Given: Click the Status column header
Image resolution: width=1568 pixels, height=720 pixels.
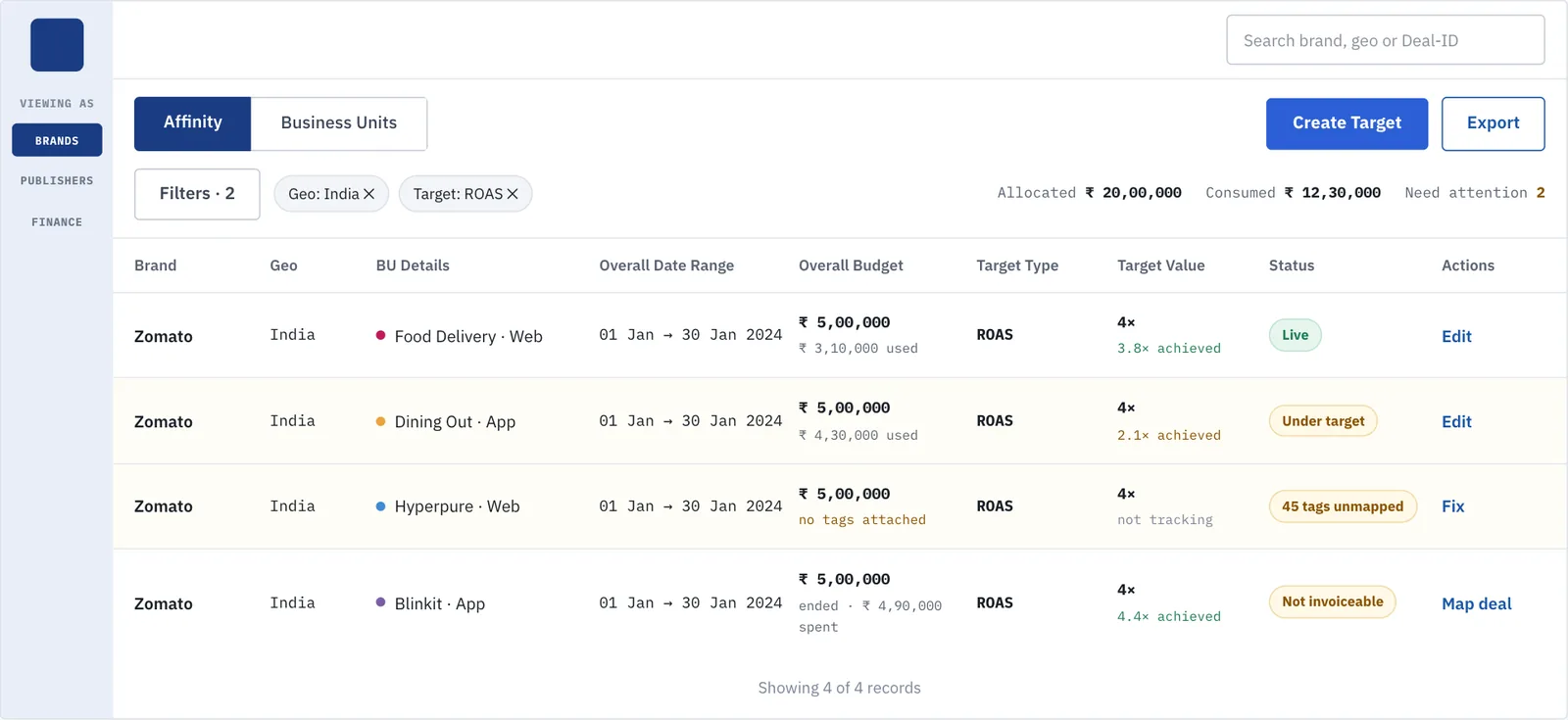Looking at the screenshot, I should click(1291, 265).
